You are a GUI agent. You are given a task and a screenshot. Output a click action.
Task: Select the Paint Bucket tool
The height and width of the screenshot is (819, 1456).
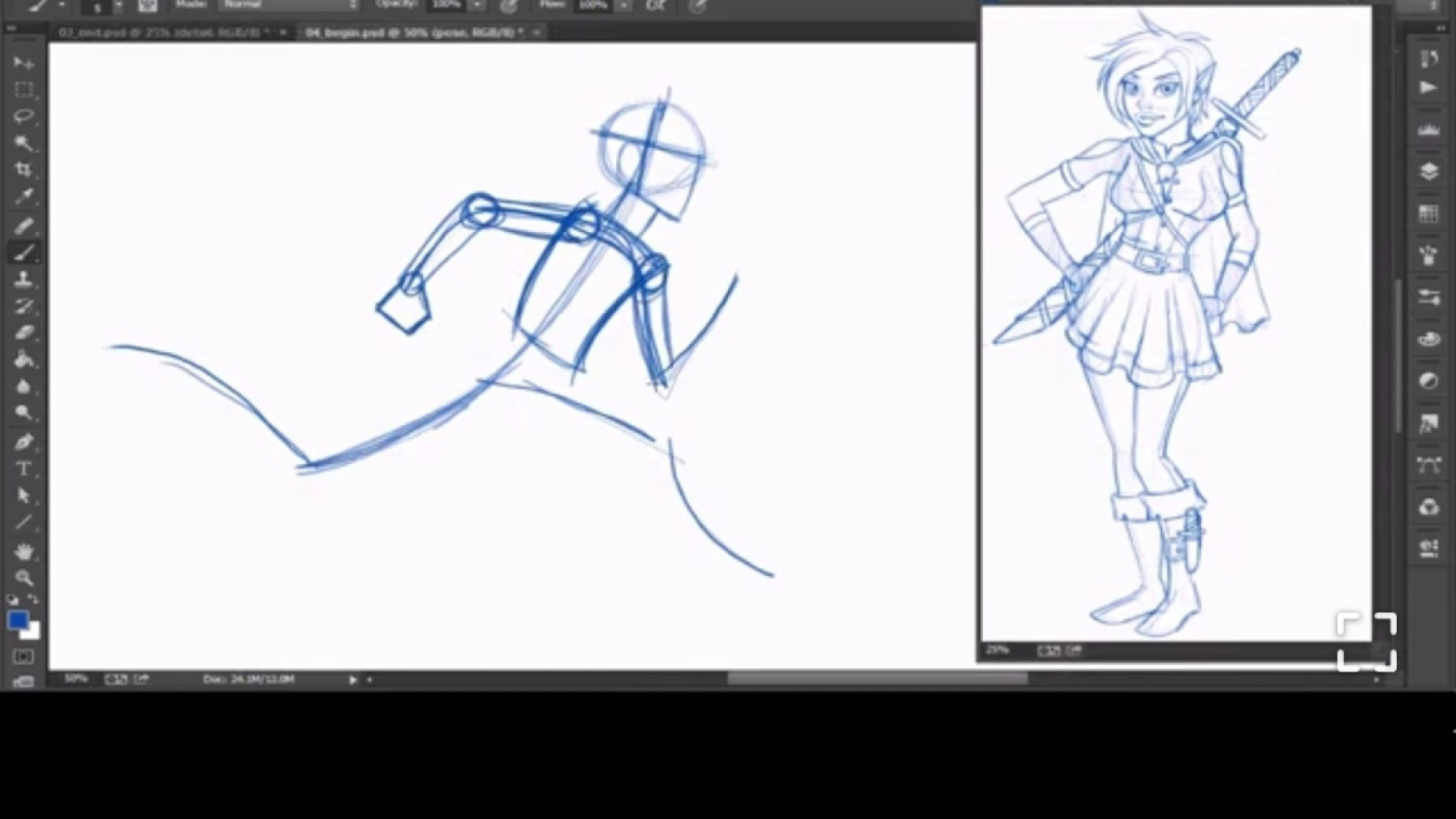click(24, 359)
